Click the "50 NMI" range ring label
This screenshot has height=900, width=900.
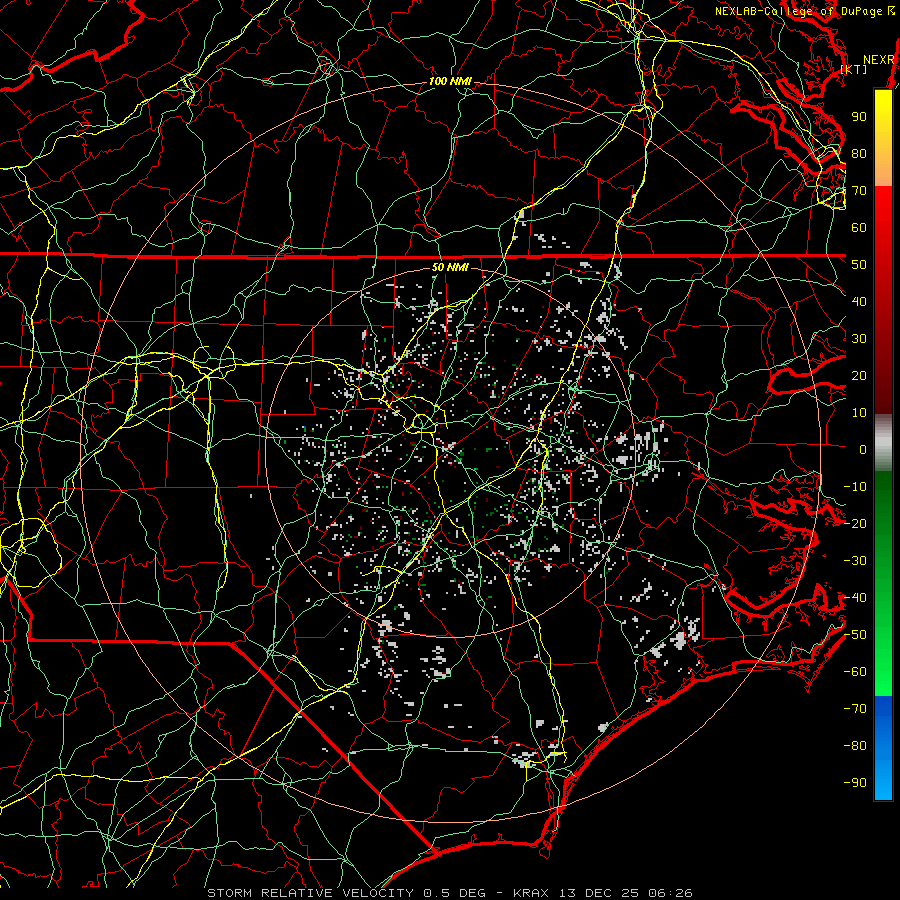coord(450,267)
